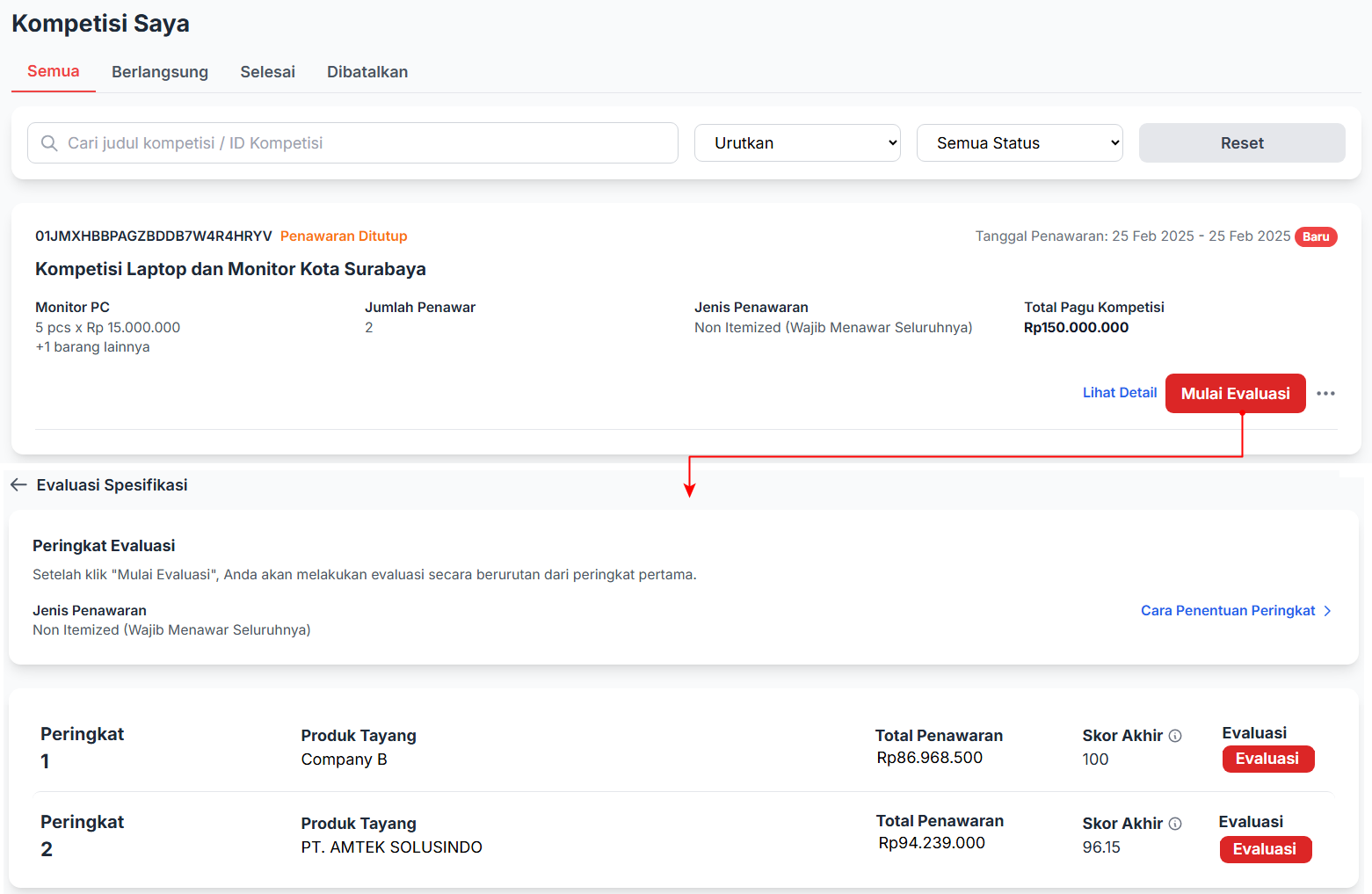Select the Semua tab
Image resolution: width=1372 pixels, height=894 pixels.
(54, 72)
